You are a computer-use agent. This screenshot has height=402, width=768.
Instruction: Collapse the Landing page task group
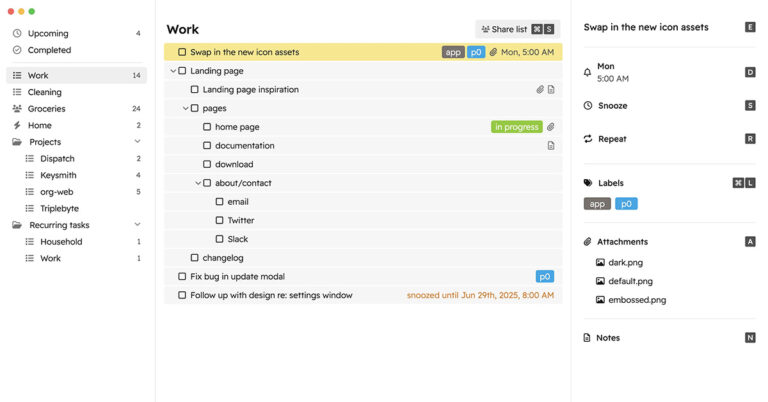coord(173,71)
